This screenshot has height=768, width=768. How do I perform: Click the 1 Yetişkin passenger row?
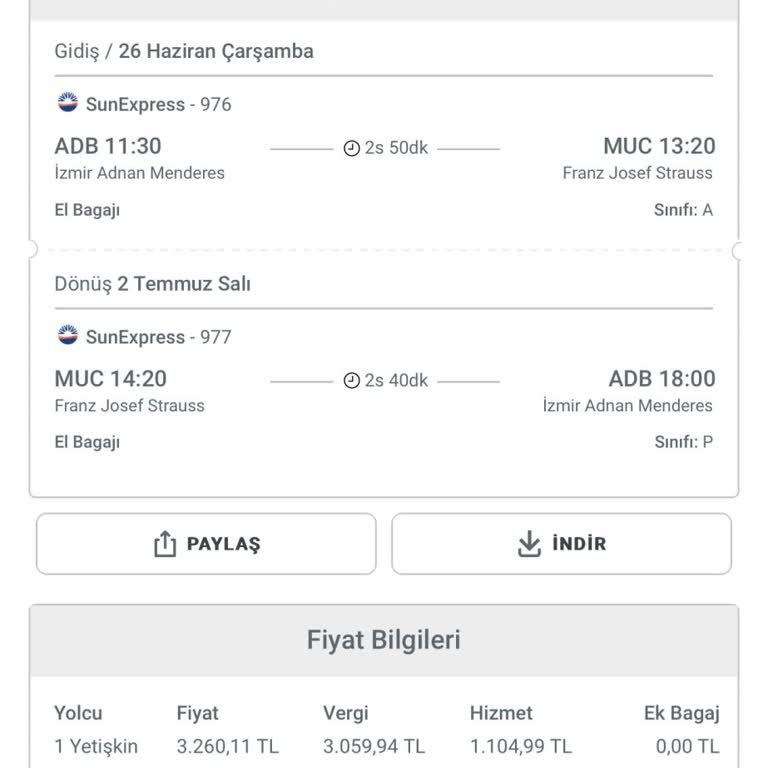click(x=96, y=746)
